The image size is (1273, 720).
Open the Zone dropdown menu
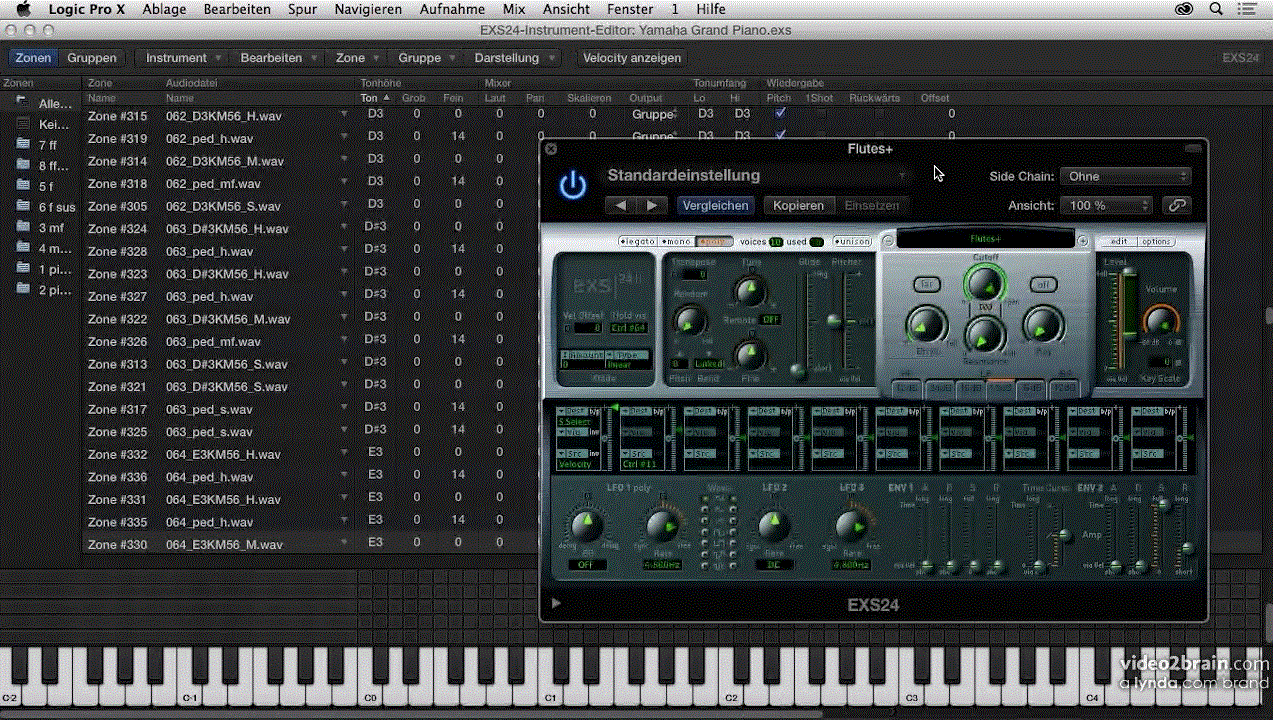click(x=358, y=58)
